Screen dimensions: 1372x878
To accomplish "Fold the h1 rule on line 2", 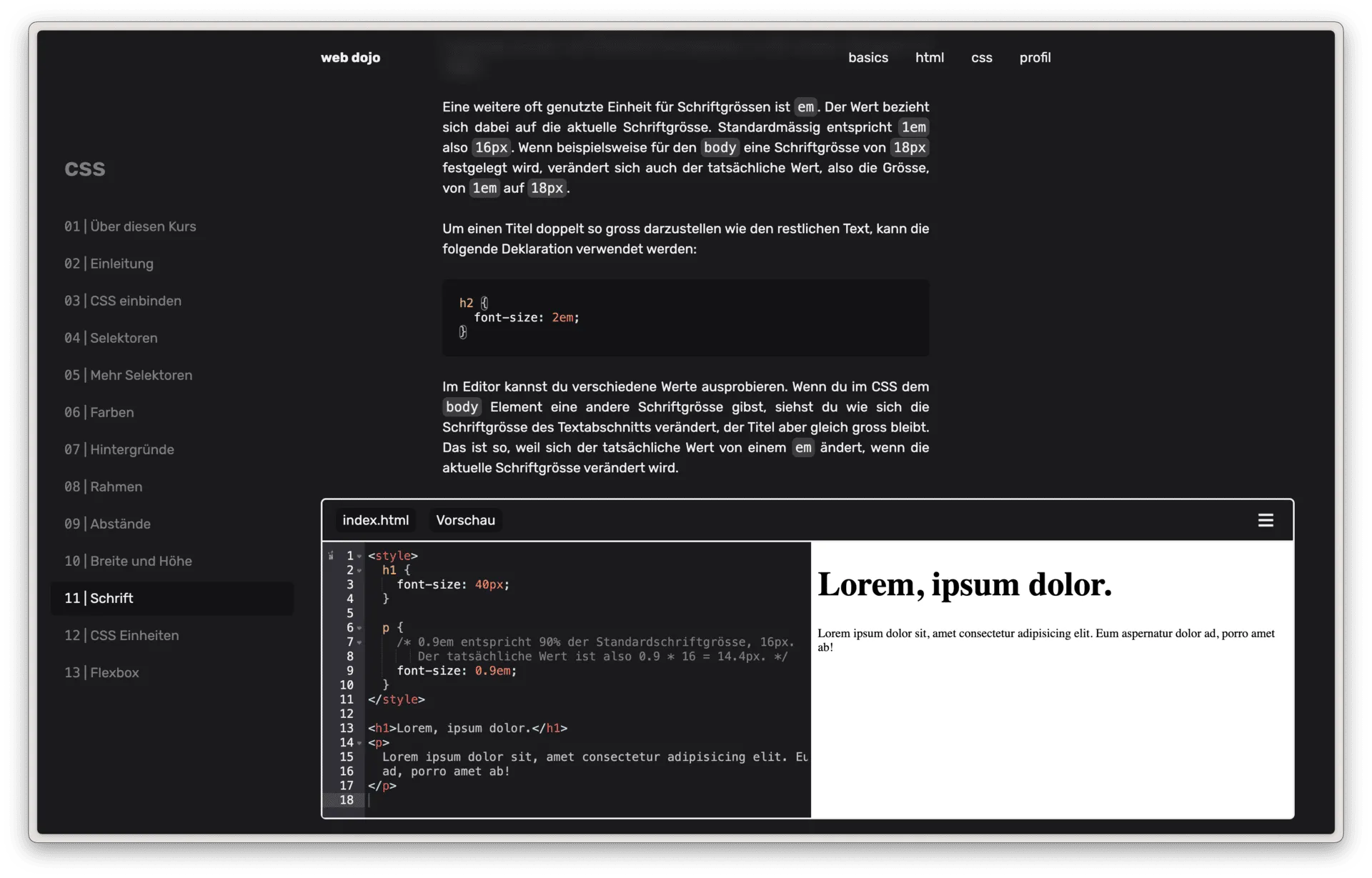I will point(359,570).
